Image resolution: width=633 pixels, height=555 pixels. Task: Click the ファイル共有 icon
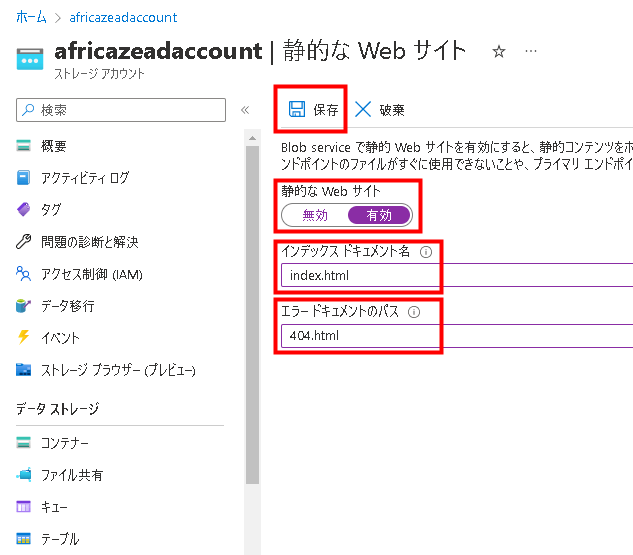(x=24, y=474)
